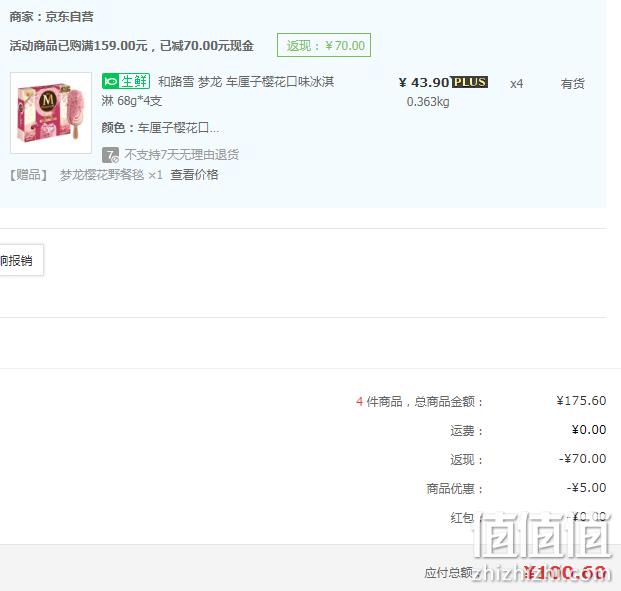Click the 7-day return policy icon
This screenshot has height=591, width=621.
tap(110, 155)
